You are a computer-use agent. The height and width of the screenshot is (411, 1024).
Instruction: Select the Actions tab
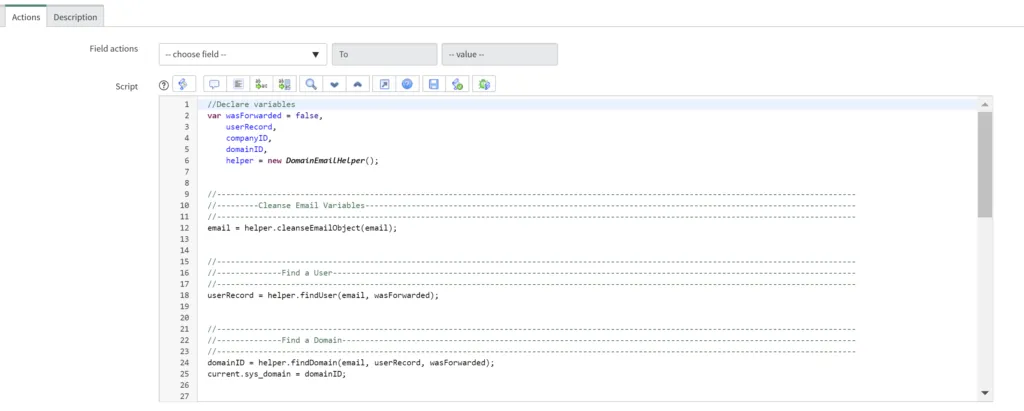[25, 17]
